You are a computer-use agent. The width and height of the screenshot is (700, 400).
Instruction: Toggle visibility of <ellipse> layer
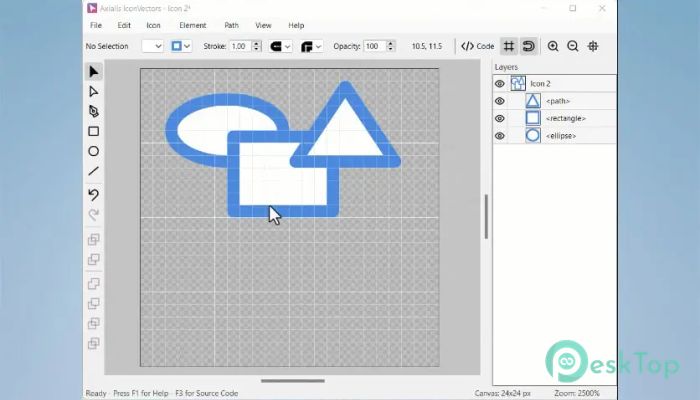click(500, 135)
